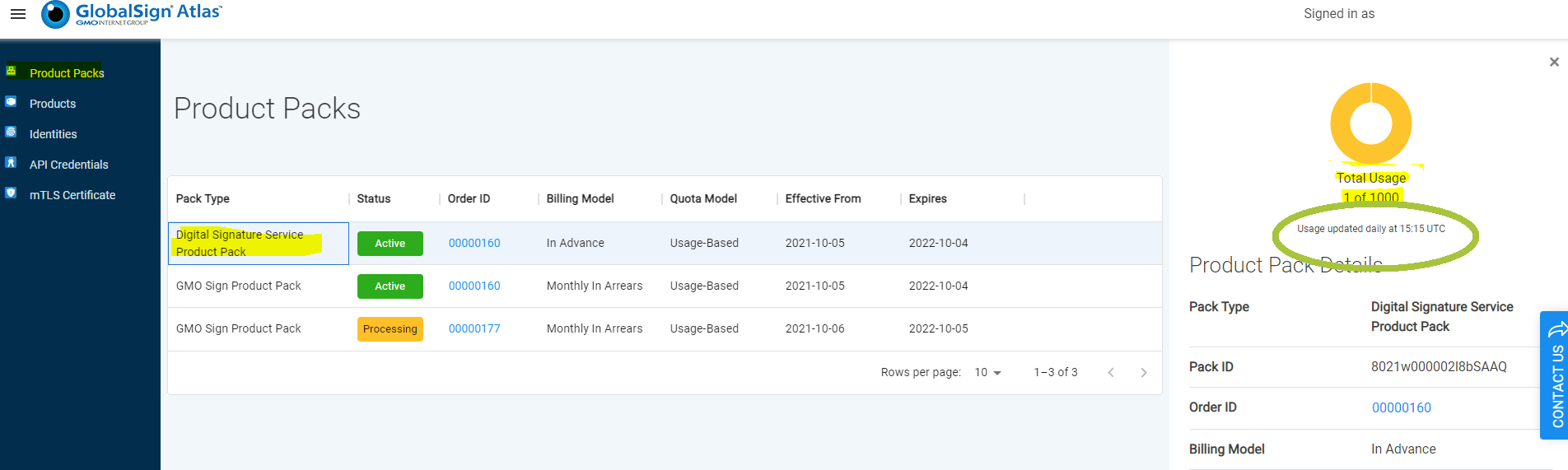The width and height of the screenshot is (1568, 470).
Task: Click In Advance billing model in table
Action: (575, 243)
